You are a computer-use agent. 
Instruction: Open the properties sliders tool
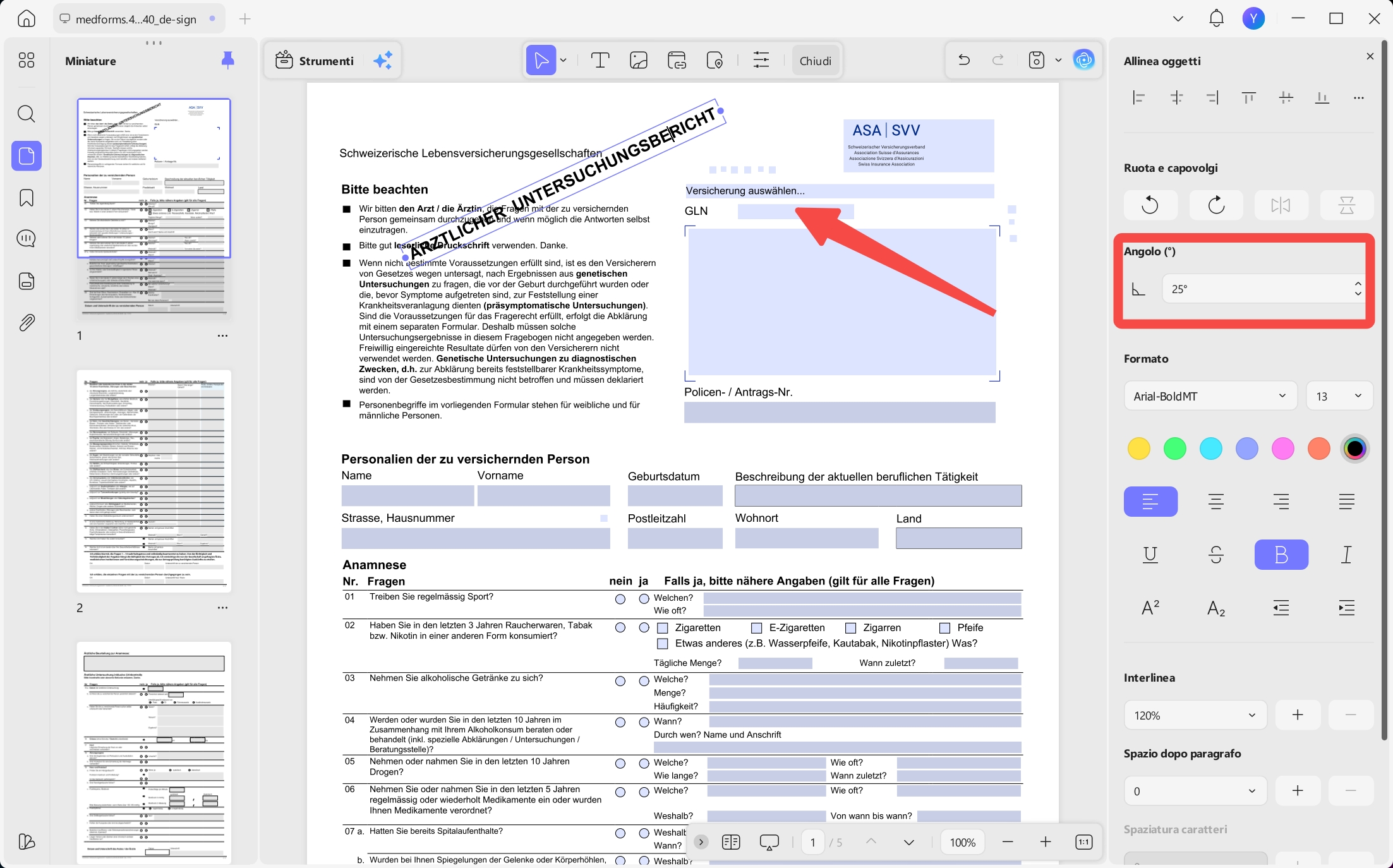pos(761,61)
